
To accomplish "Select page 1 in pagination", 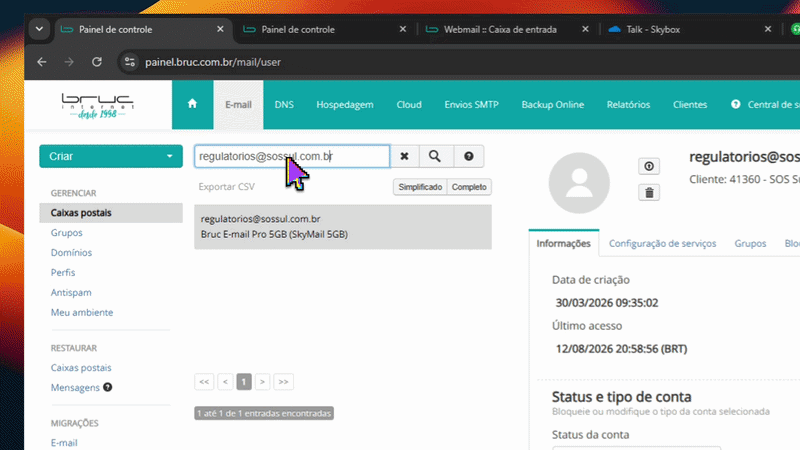I will coord(244,382).
